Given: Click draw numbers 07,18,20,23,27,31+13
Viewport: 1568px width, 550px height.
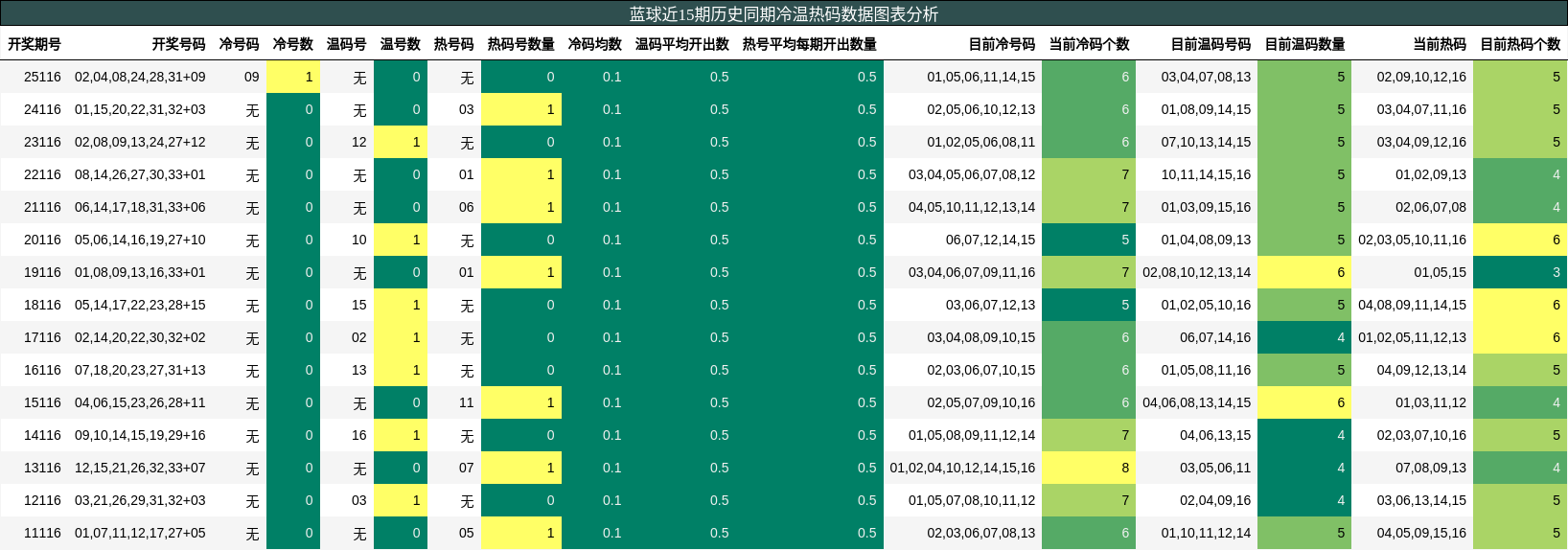Looking at the screenshot, I should 140,370.
